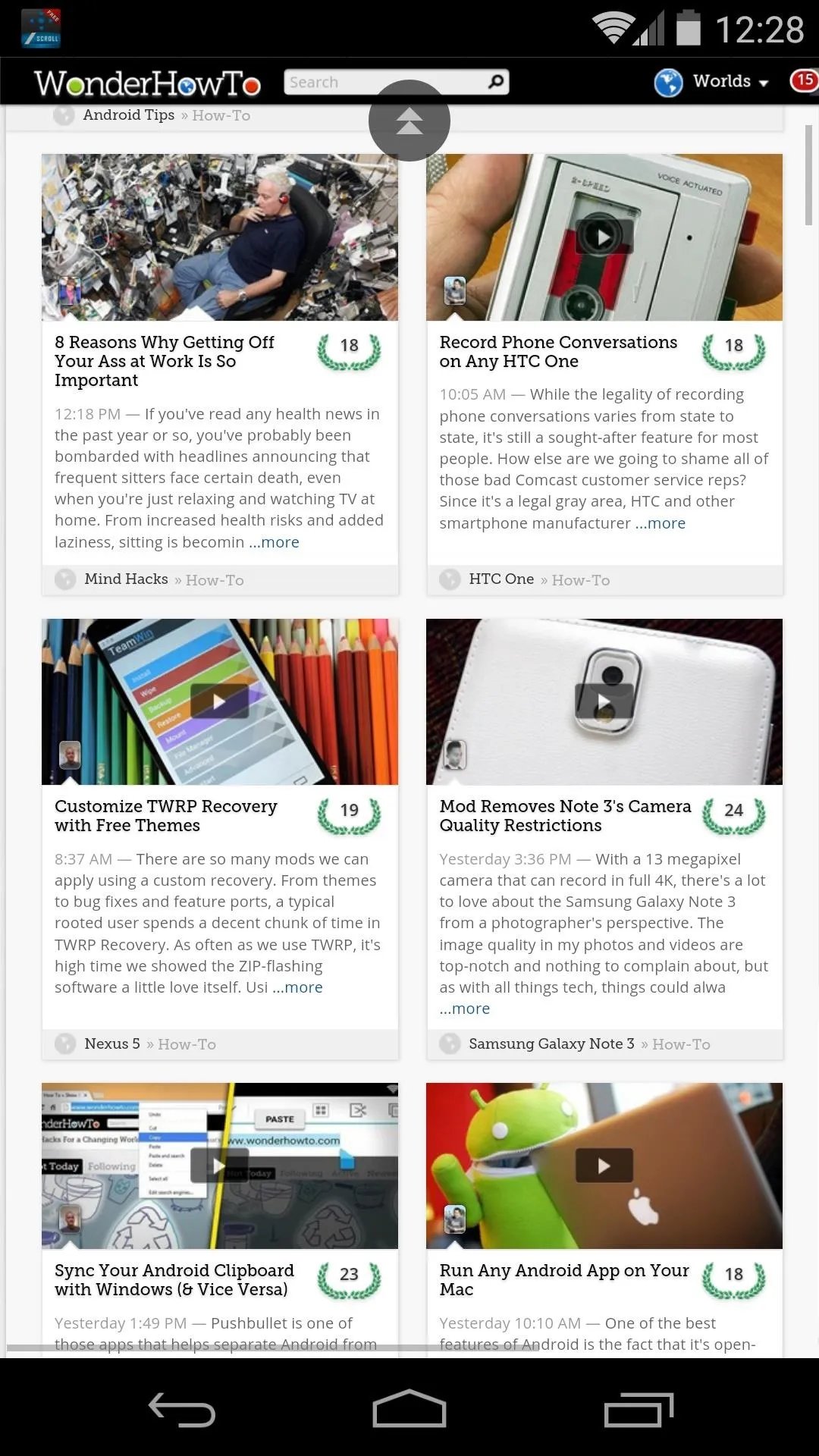This screenshot has width=819, height=1456.
Task: Open the Worlds globe icon
Action: tap(668, 82)
